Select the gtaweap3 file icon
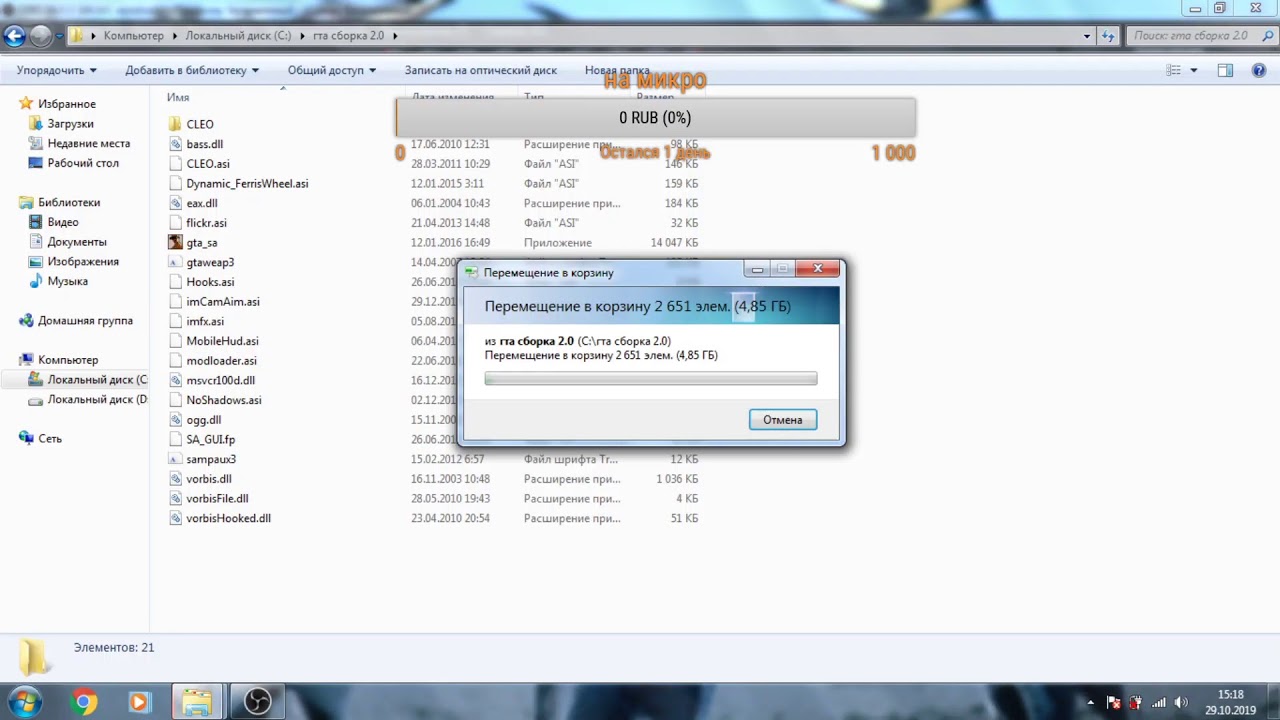Screen dimensions: 1280x720 (176, 262)
